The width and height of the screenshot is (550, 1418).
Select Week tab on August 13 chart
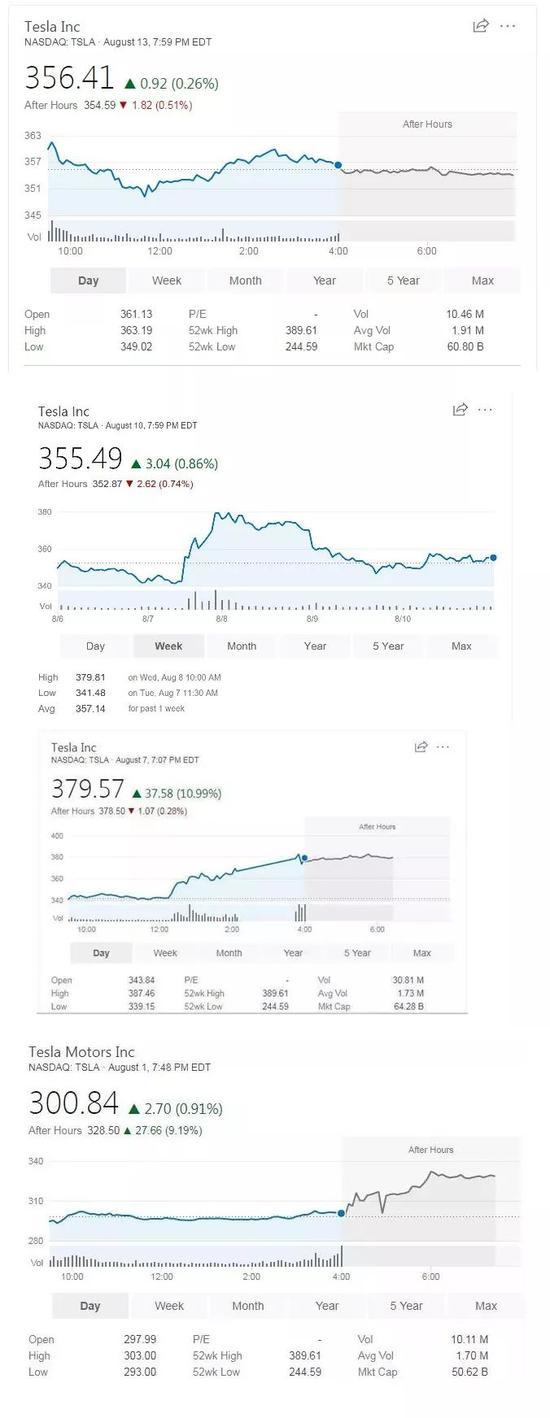(x=167, y=281)
